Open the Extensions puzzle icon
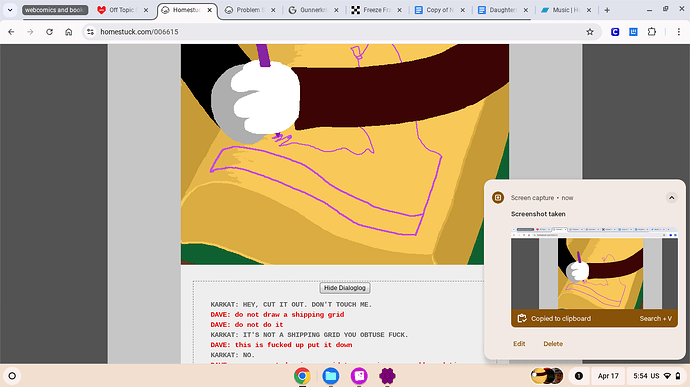The width and height of the screenshot is (690, 387). pos(652,32)
